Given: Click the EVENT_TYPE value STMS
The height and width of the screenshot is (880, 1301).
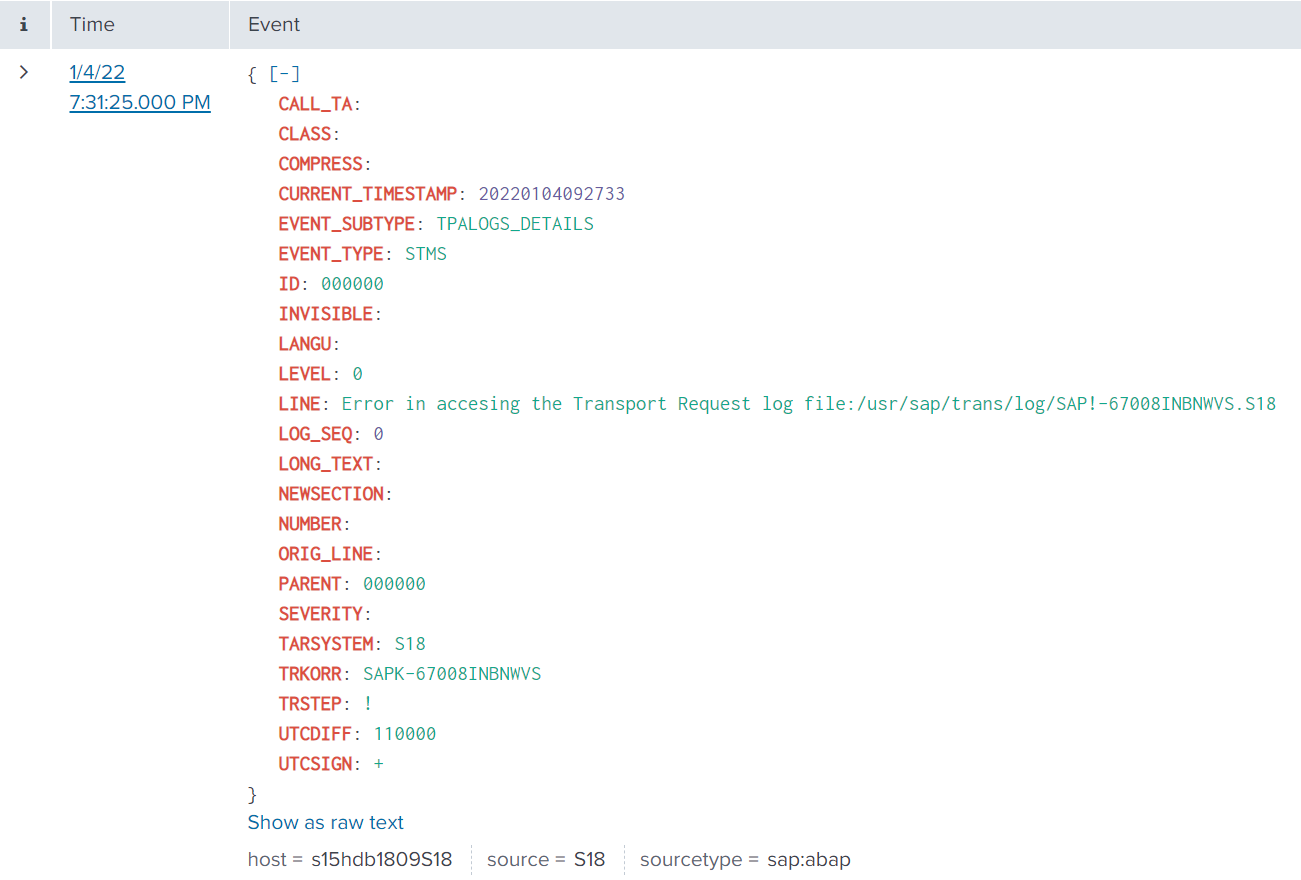Looking at the screenshot, I should pos(425,254).
